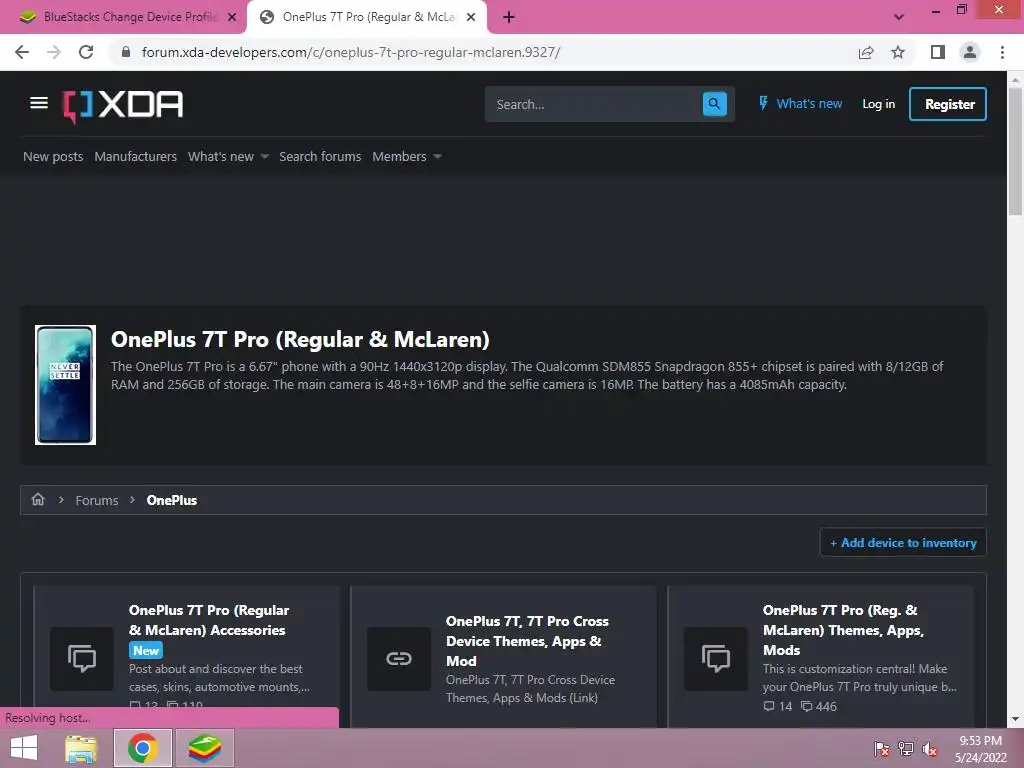Share this page via share icon
The image size is (1024, 768).
coord(866,52)
